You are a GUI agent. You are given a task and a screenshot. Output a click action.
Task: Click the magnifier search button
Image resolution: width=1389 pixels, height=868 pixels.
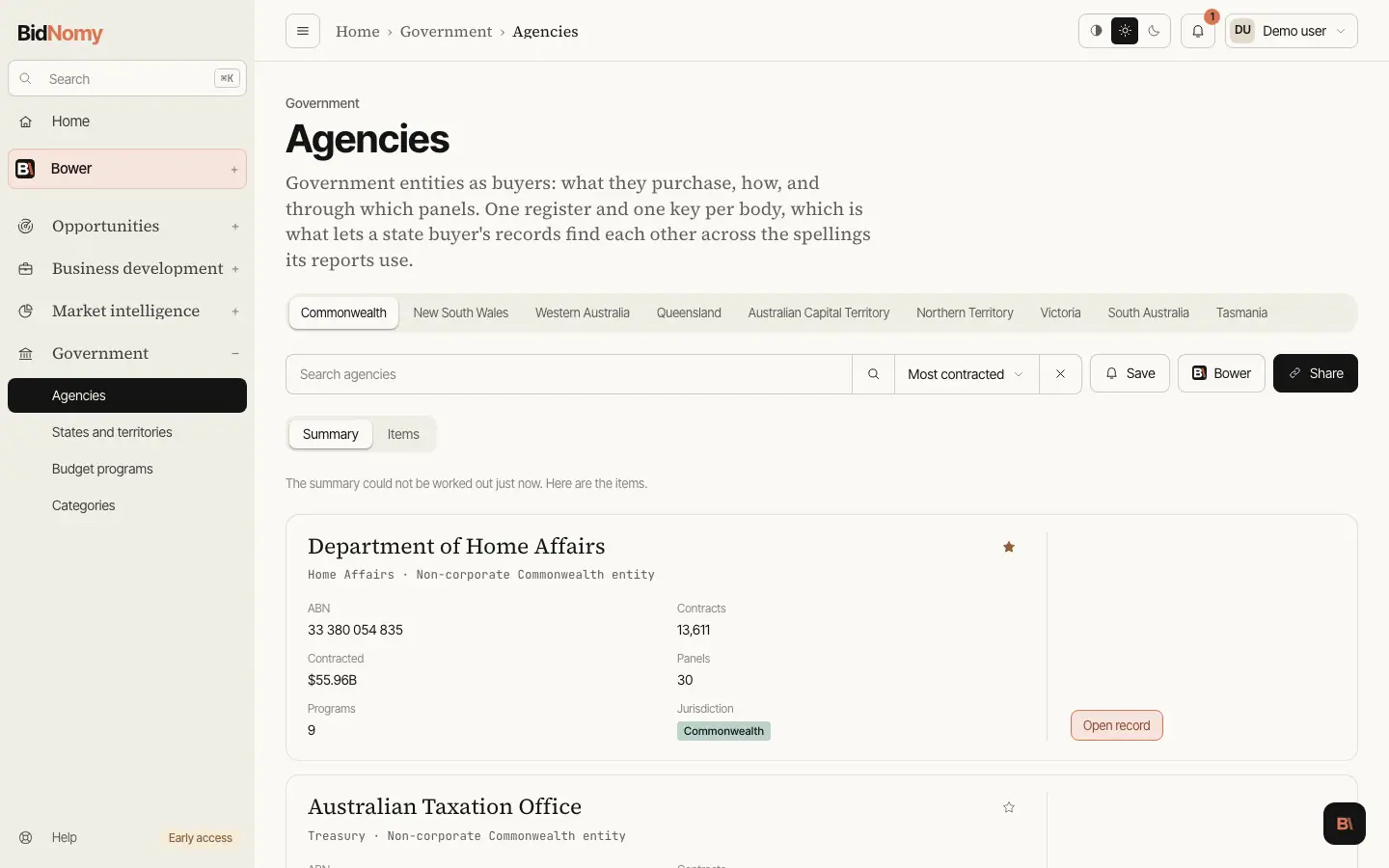point(874,374)
